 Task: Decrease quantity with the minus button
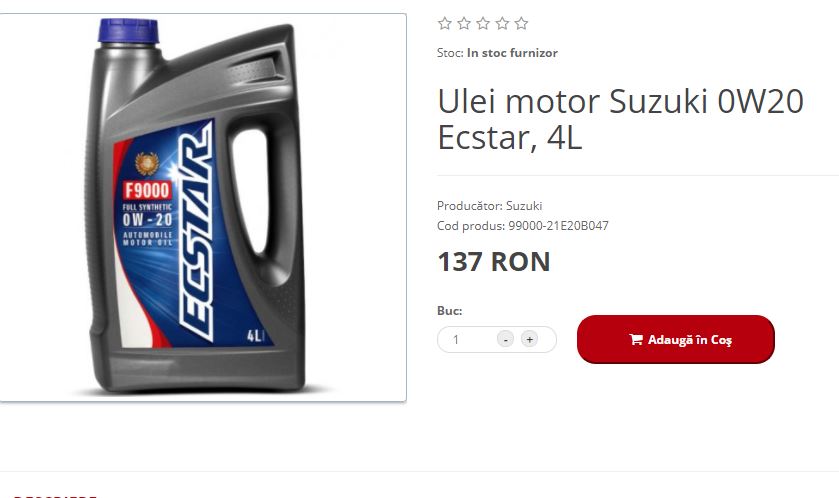pos(505,339)
